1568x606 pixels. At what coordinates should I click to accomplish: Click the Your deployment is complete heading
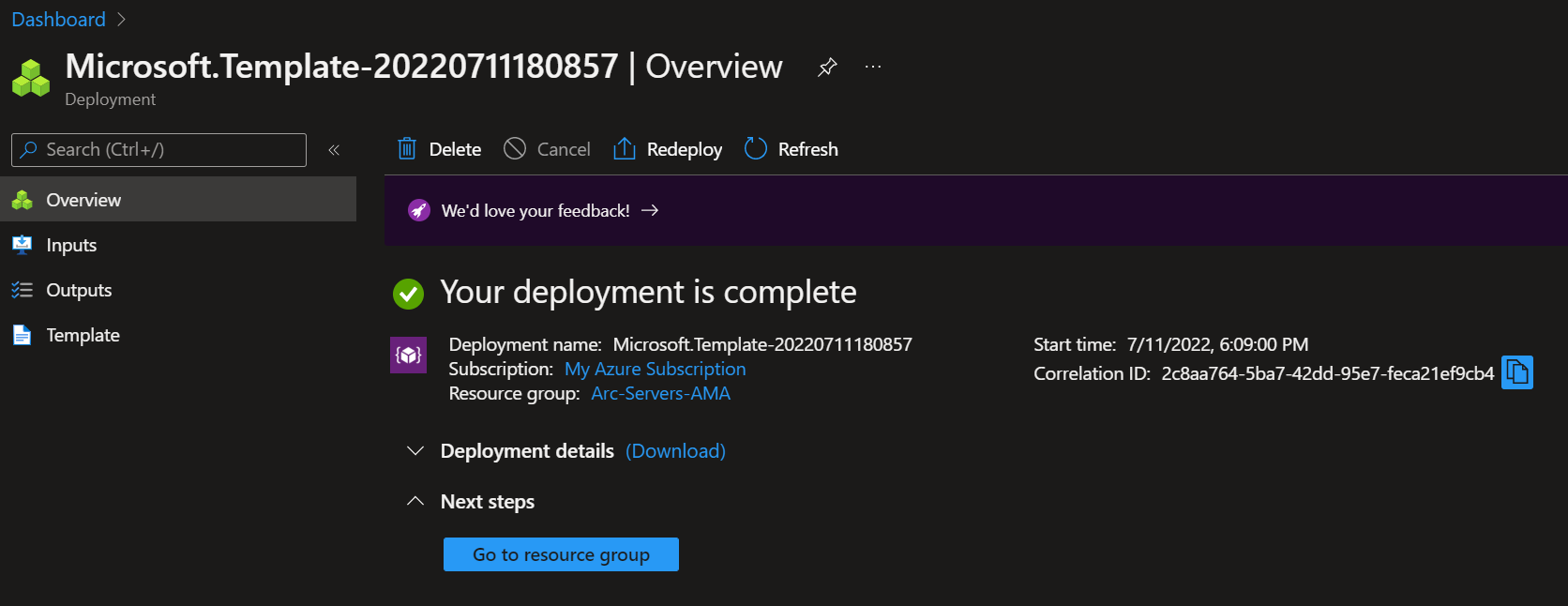click(x=648, y=292)
